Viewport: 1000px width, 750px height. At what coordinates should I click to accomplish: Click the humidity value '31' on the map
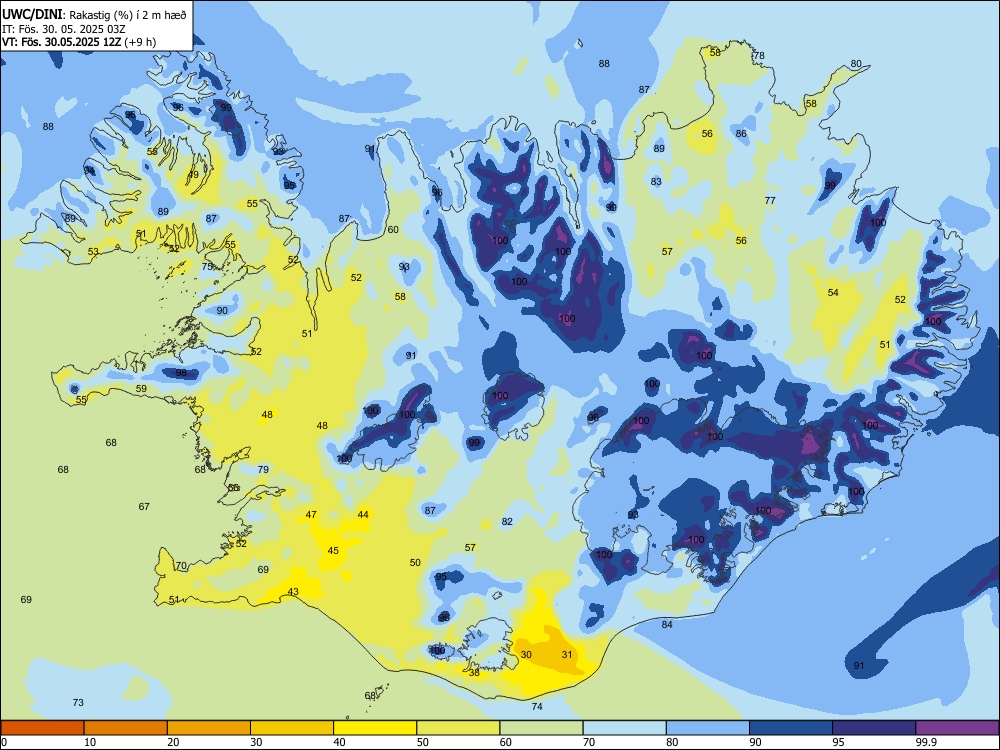click(x=567, y=654)
